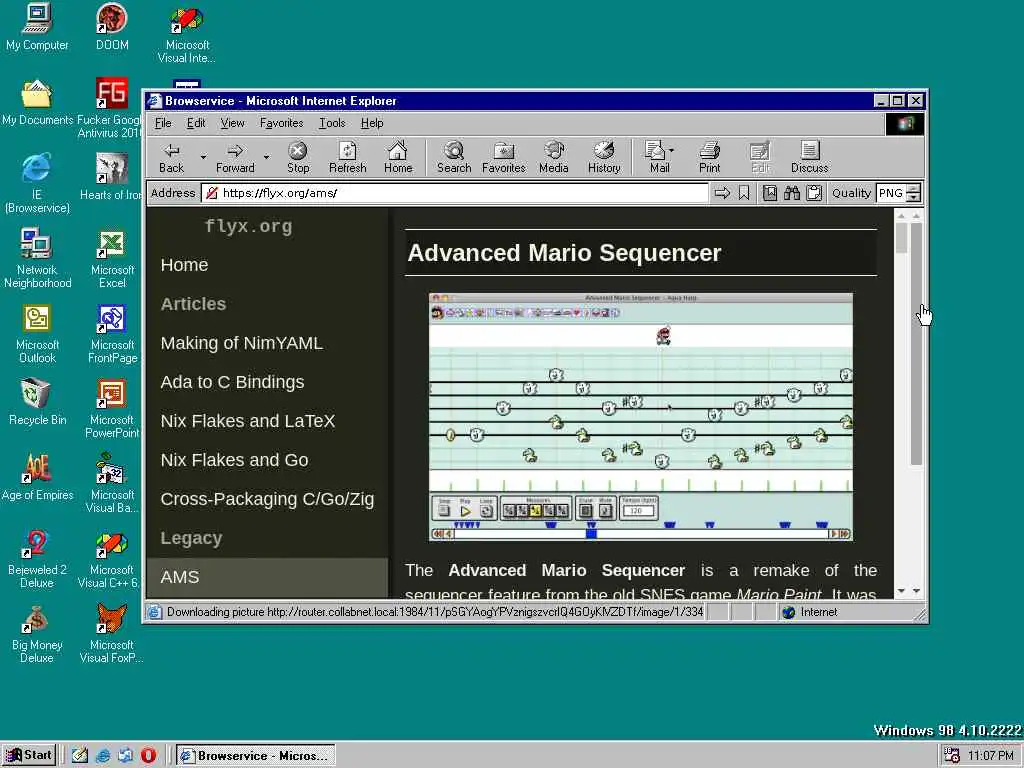Click the scrollbar down arrow
This screenshot has height=768, width=1024.
coord(916,590)
